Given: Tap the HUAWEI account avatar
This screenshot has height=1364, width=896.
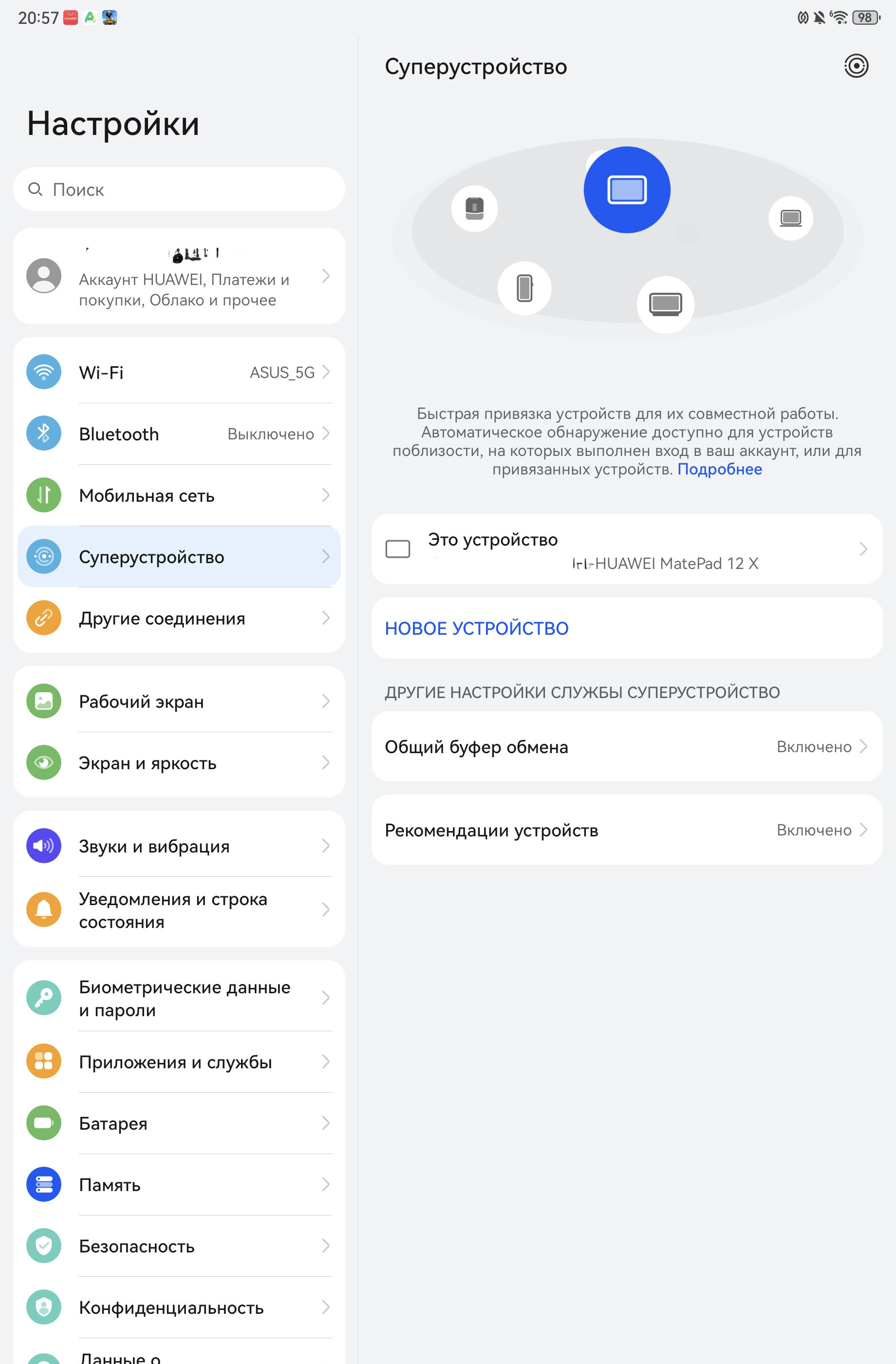Looking at the screenshot, I should (x=44, y=276).
